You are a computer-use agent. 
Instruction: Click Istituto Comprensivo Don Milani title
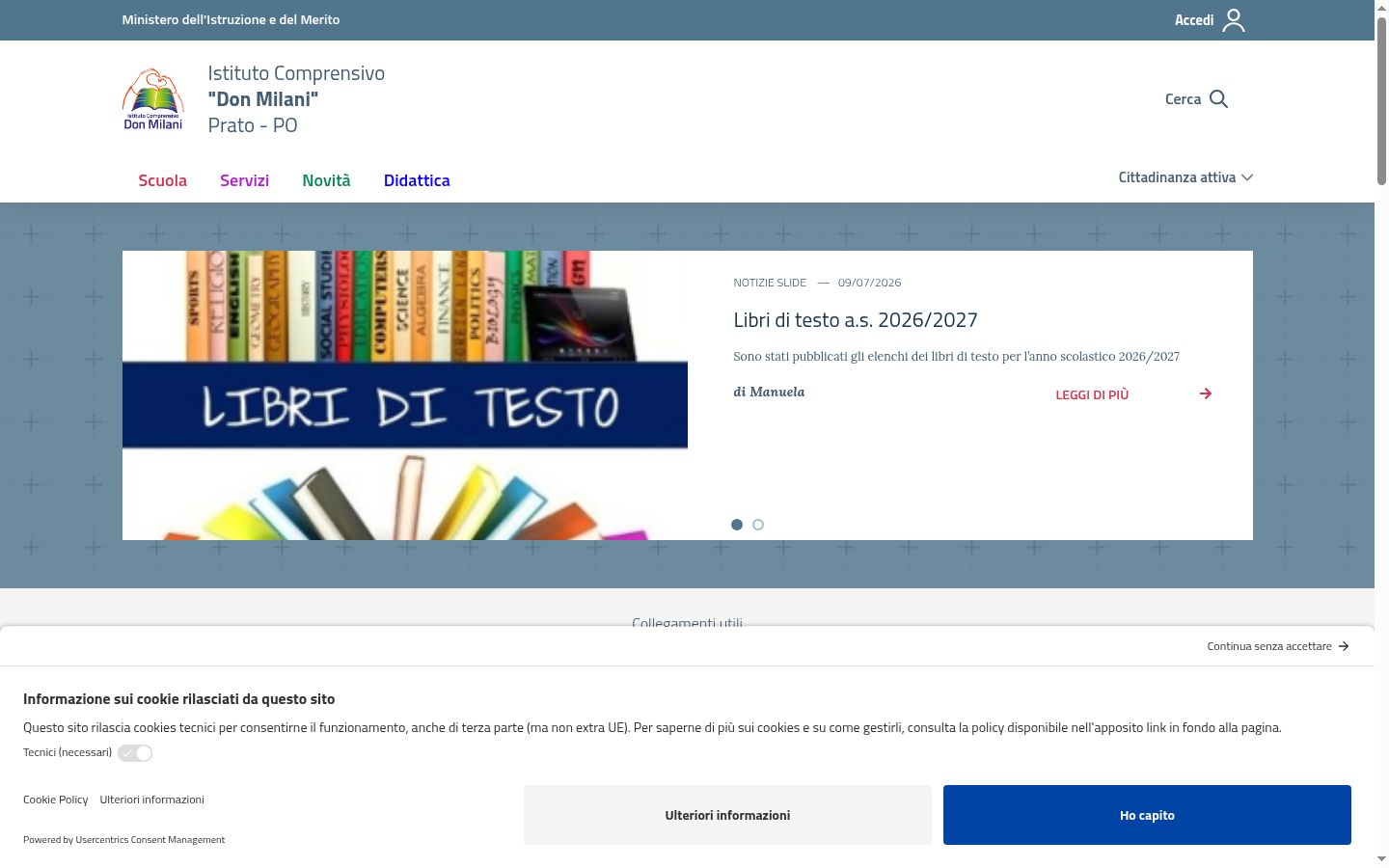tap(296, 99)
